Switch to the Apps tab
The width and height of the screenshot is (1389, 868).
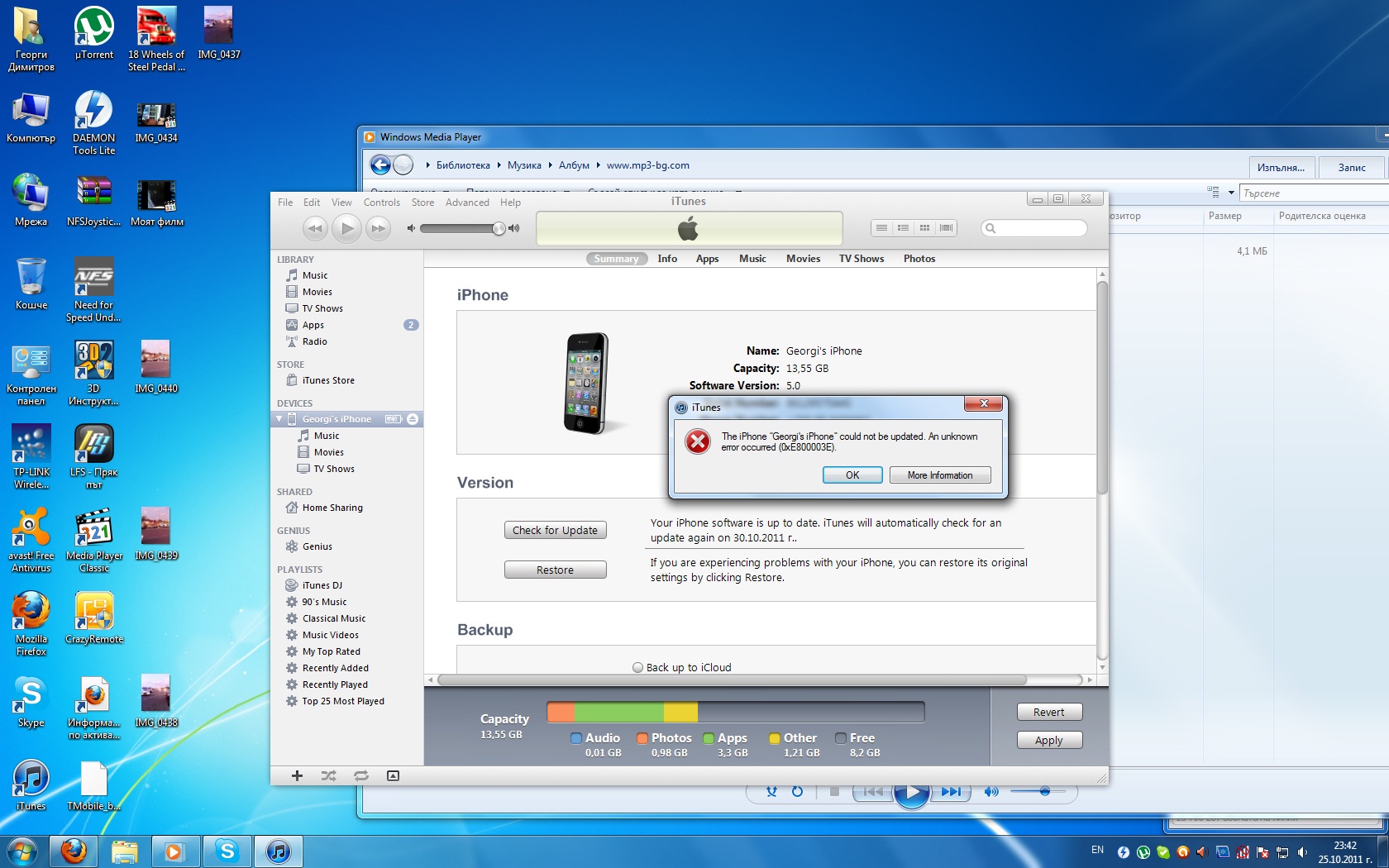tap(707, 259)
